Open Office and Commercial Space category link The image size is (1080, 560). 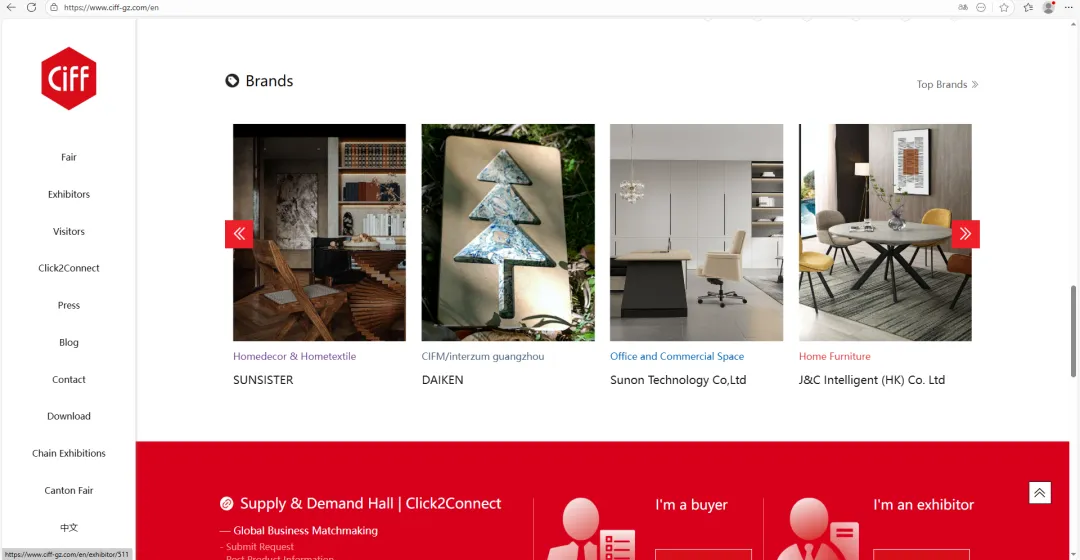(x=676, y=356)
